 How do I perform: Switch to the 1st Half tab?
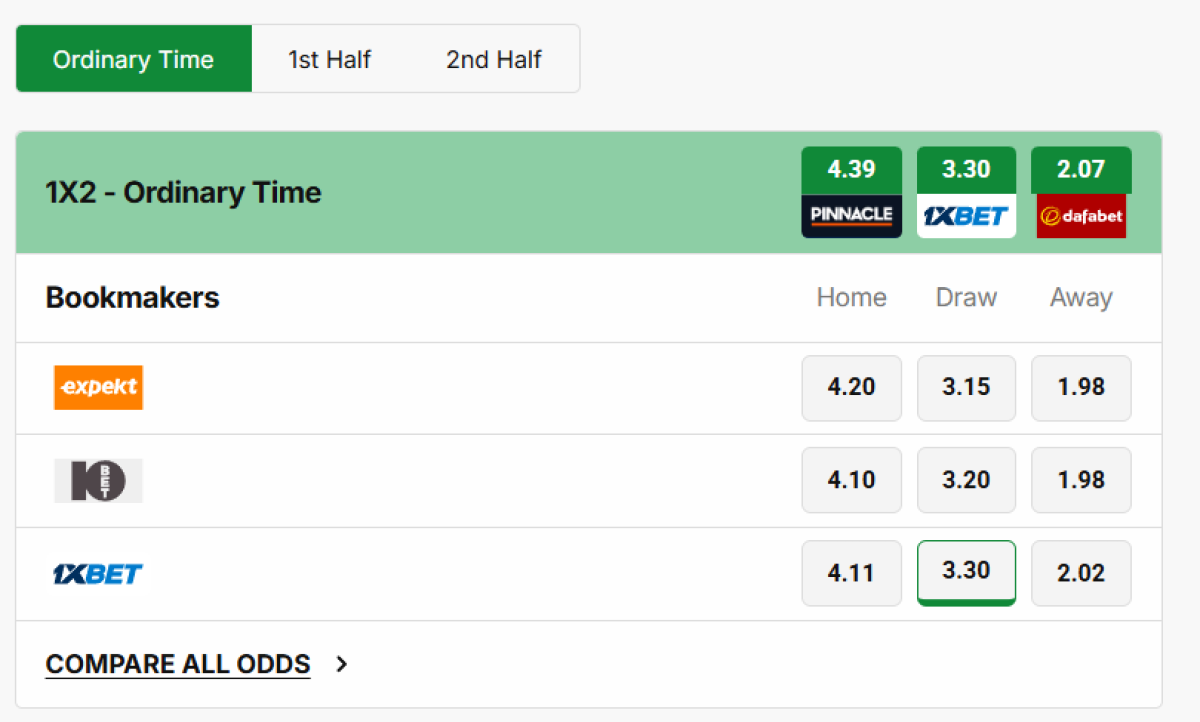point(329,59)
